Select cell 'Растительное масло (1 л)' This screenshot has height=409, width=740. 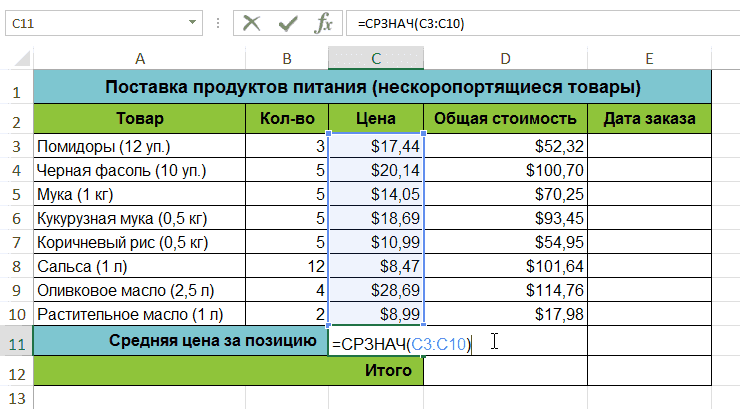140,315
